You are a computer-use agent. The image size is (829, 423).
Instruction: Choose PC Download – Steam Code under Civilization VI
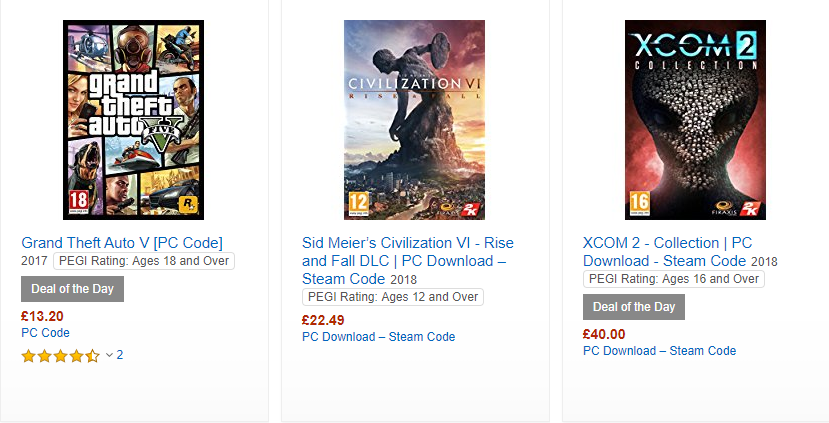(x=379, y=337)
